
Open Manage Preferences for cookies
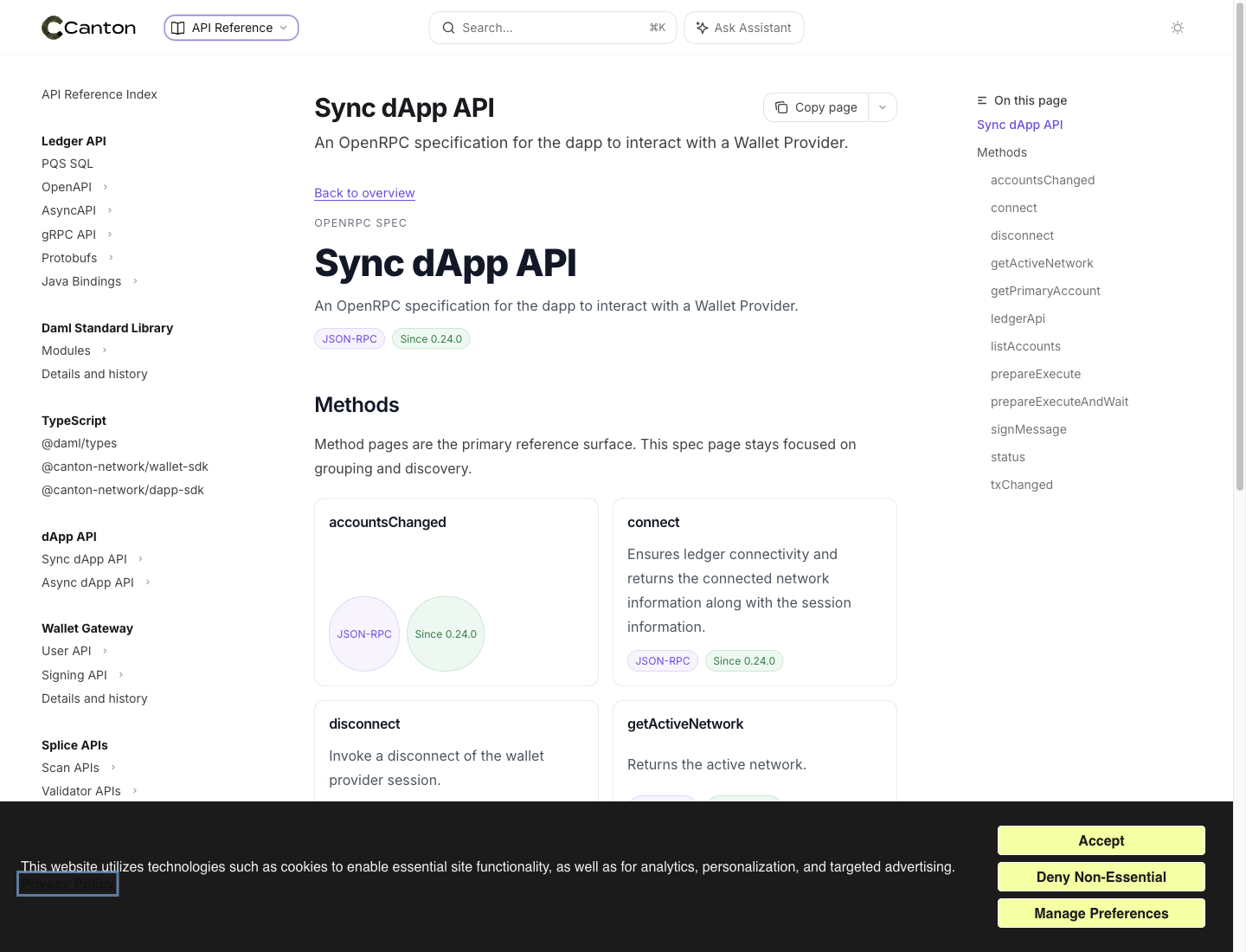point(1101,913)
